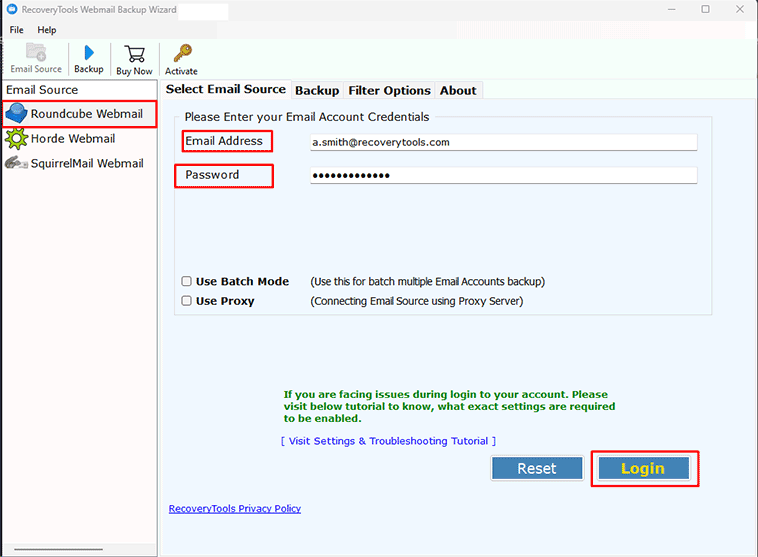Select the SquirrelMail Webmail icon
The image size is (758, 557).
coord(16,163)
